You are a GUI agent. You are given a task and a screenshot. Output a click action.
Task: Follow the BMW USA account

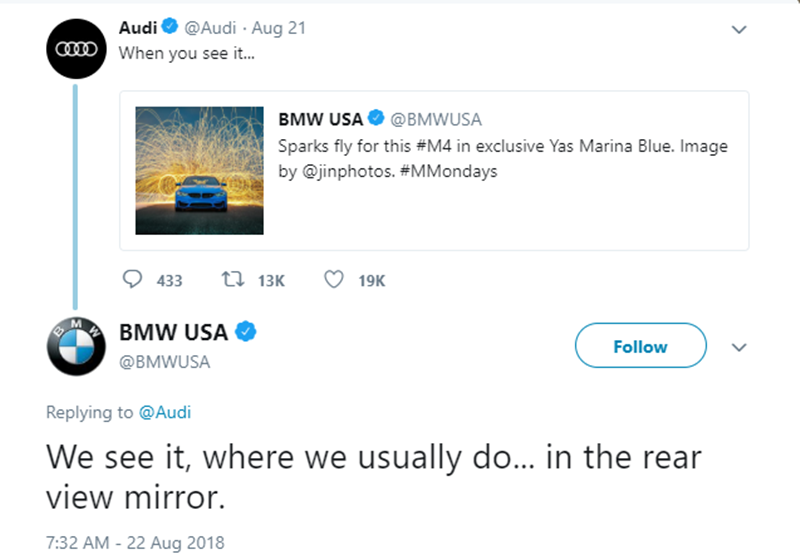(640, 347)
